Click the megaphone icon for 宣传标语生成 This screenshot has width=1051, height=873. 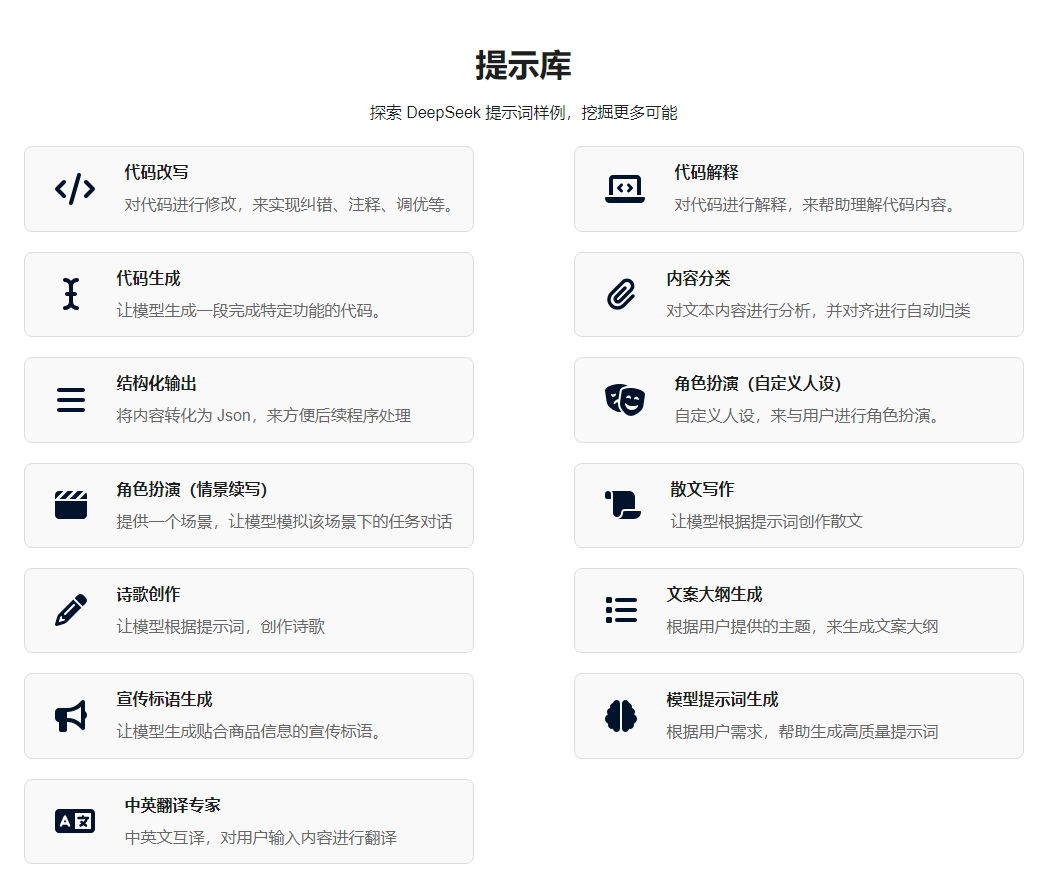[71, 716]
